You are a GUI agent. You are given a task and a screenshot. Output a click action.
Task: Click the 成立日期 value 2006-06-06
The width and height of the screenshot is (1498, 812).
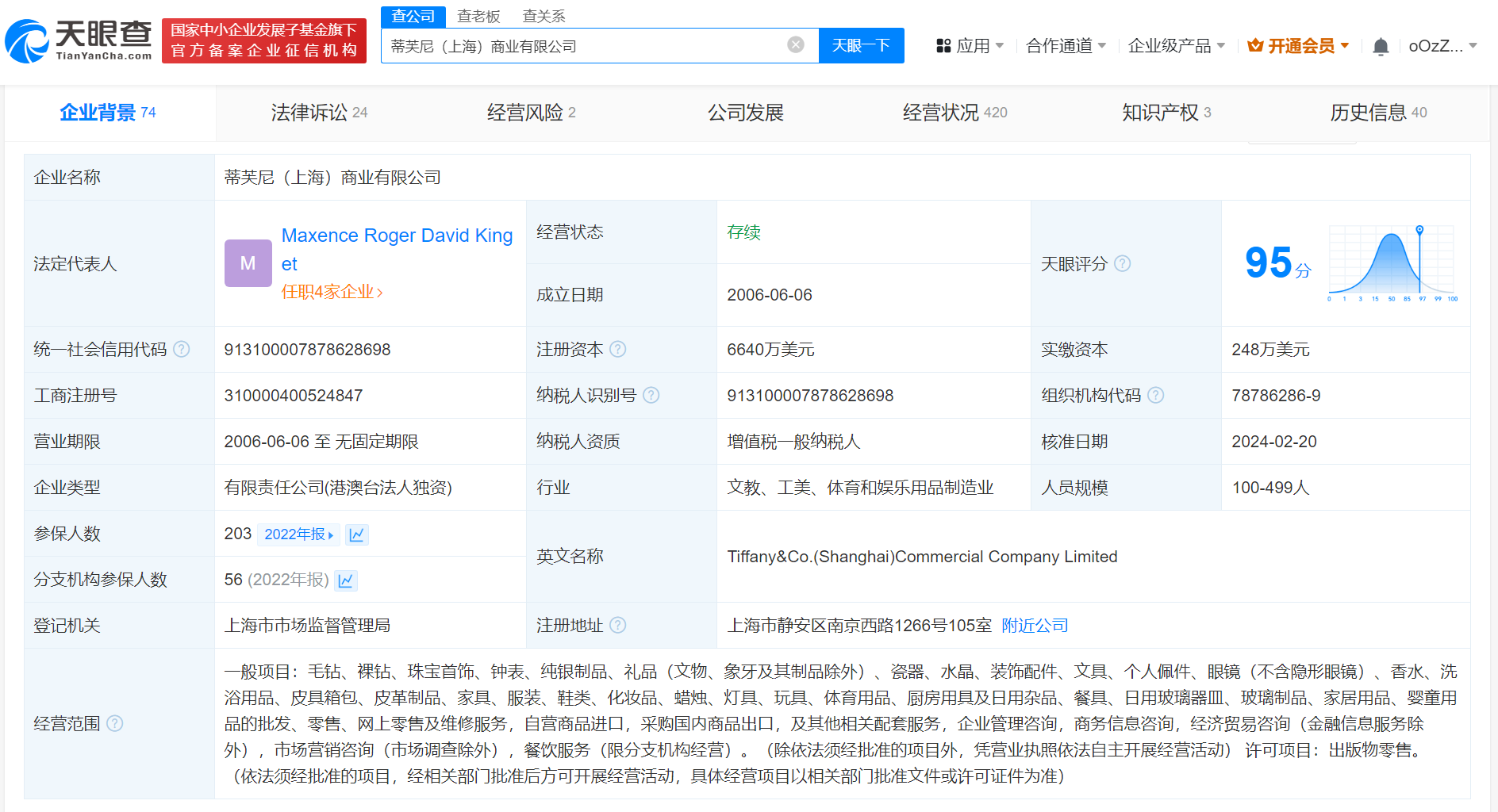(769, 294)
